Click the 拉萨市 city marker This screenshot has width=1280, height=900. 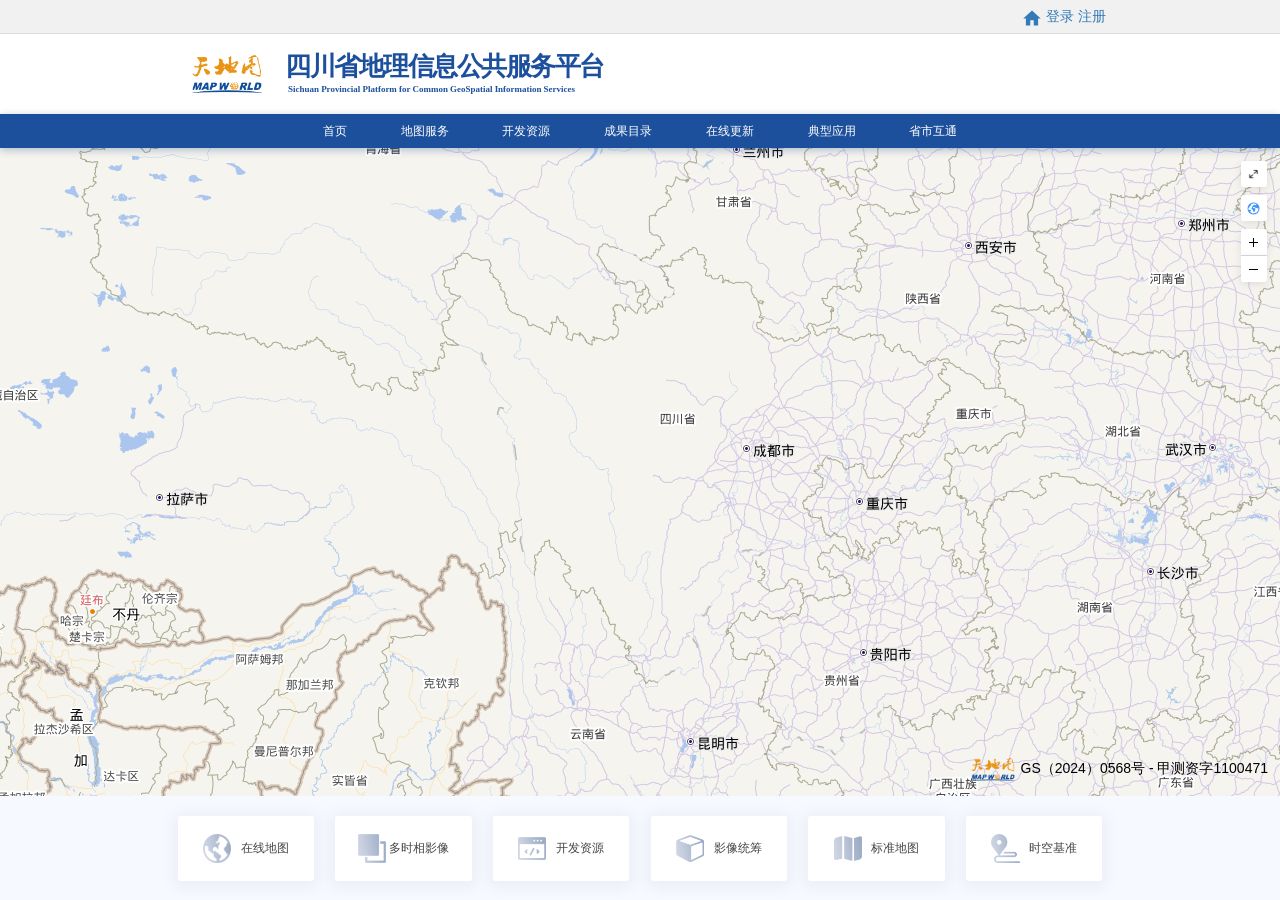click(x=159, y=498)
